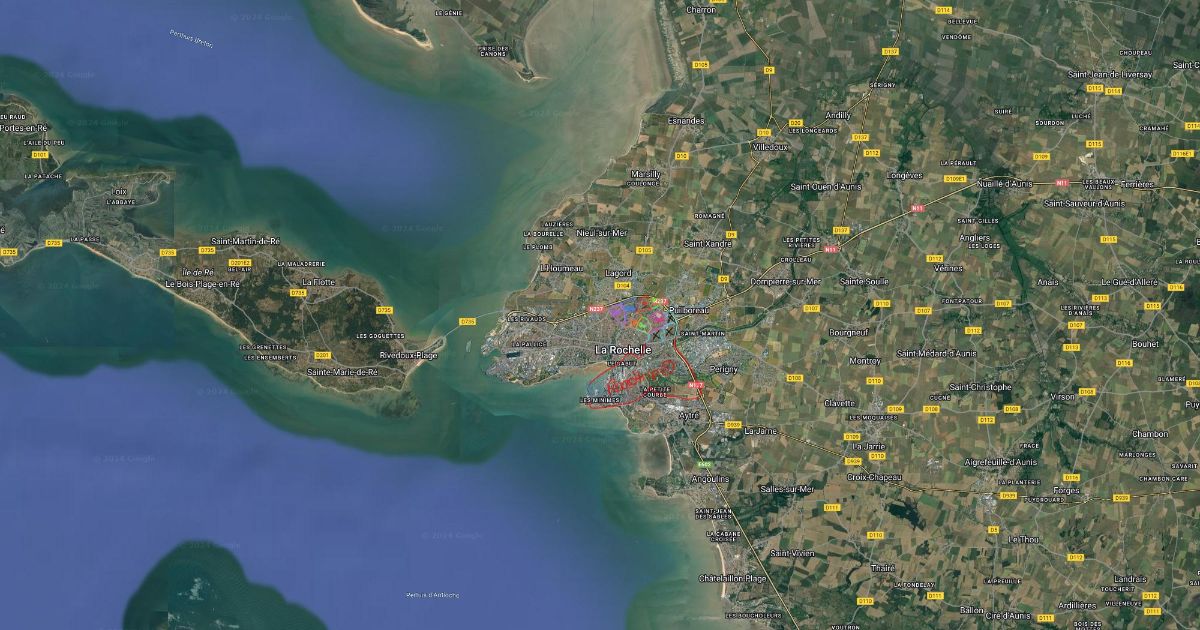Click the Marsilly label
The width and height of the screenshot is (1200, 630).
(x=645, y=173)
